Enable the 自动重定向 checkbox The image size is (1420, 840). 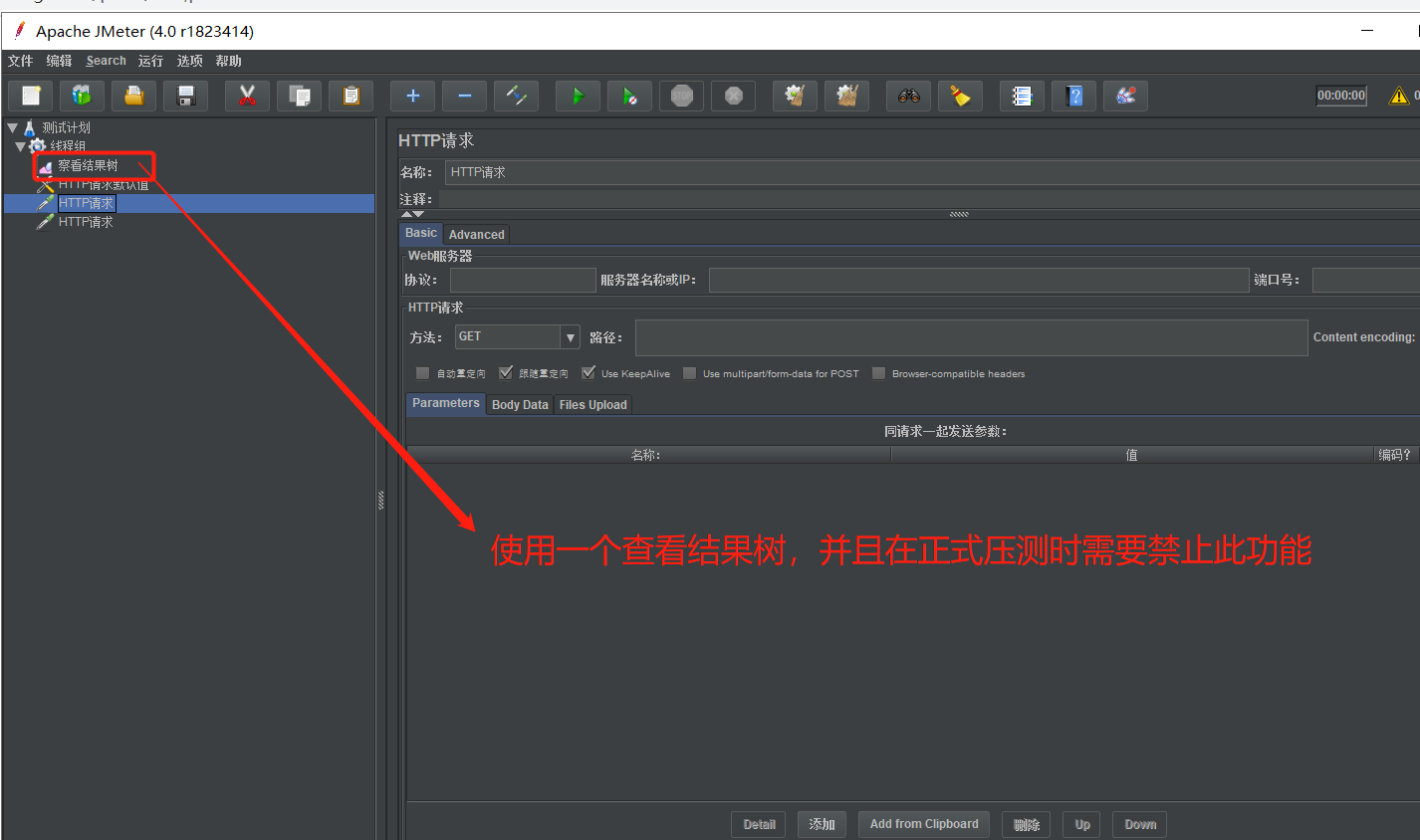(x=423, y=373)
